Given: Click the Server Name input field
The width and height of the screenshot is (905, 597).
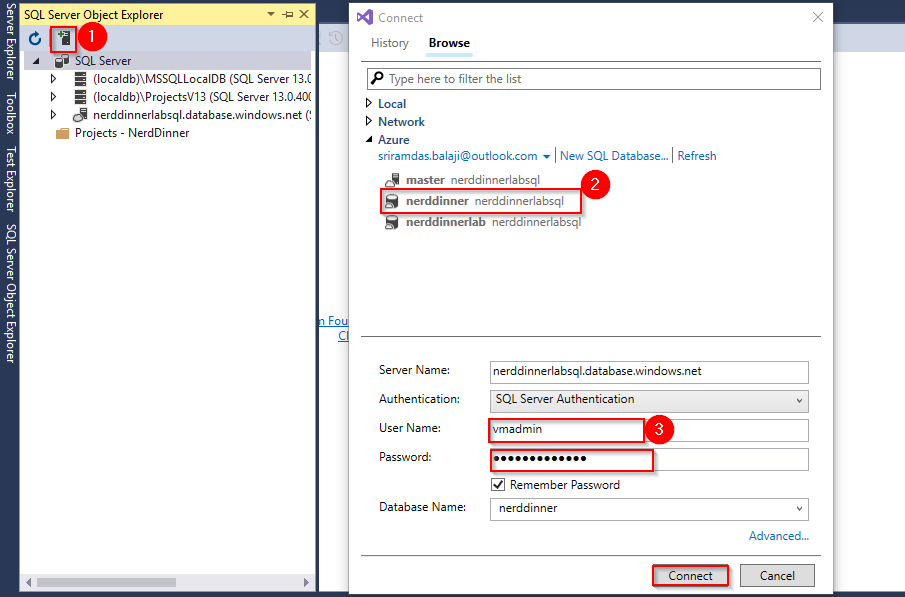Looking at the screenshot, I should coord(649,372).
